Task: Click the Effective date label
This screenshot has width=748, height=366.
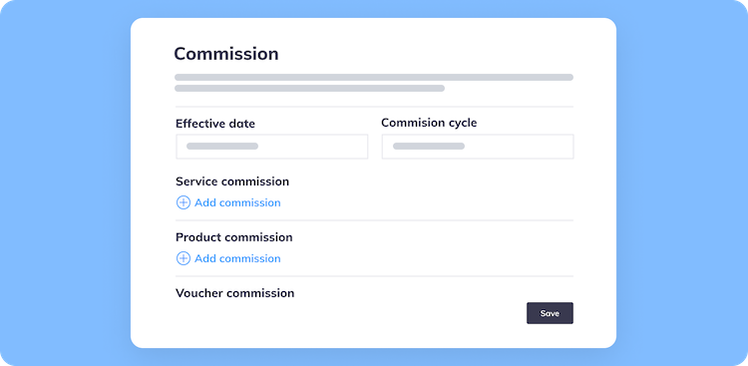Action: point(215,124)
